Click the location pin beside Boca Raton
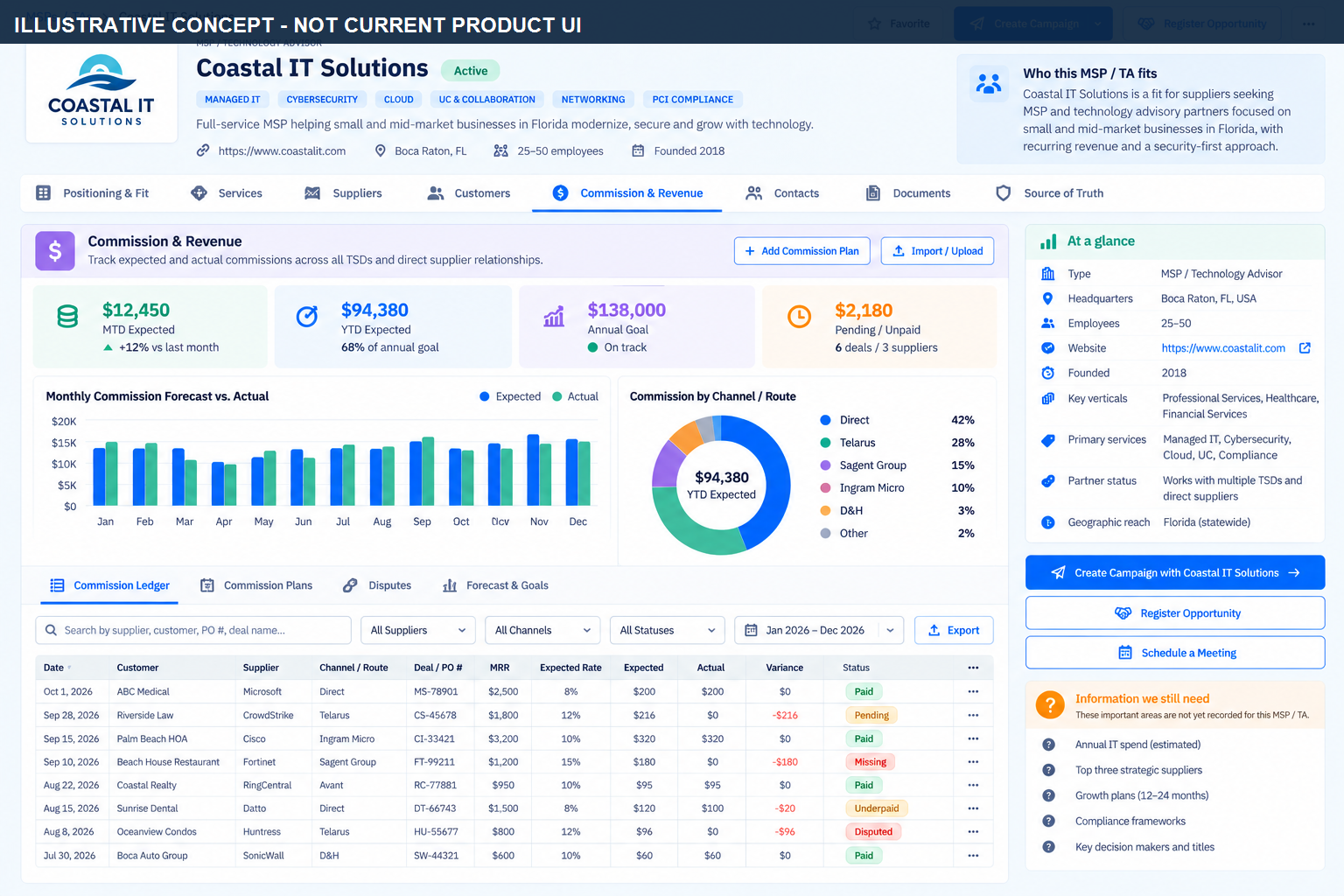The image size is (1344, 896). pyautogui.click(x=380, y=150)
